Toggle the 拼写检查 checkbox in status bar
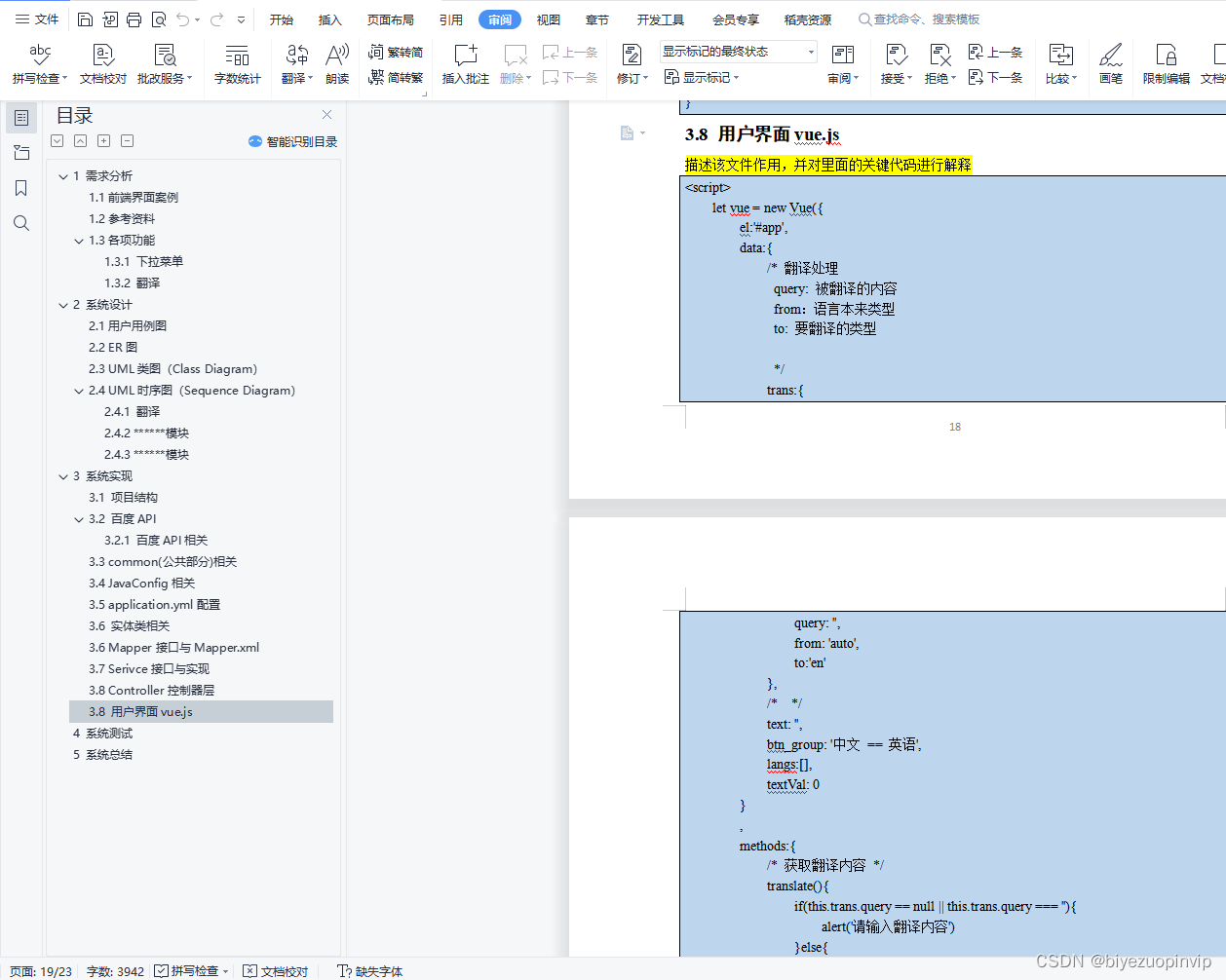 click(163, 971)
